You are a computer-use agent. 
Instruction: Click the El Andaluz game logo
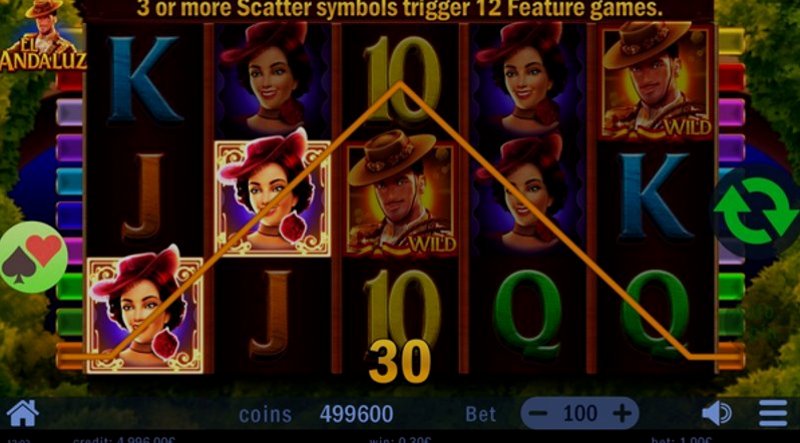tap(42, 35)
